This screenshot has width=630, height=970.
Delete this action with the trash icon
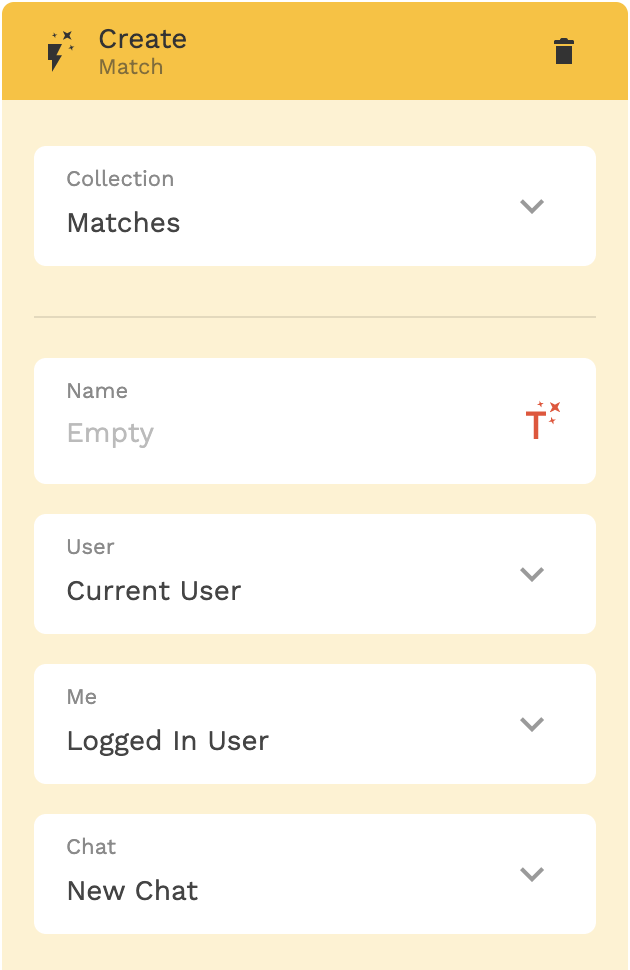click(x=564, y=51)
